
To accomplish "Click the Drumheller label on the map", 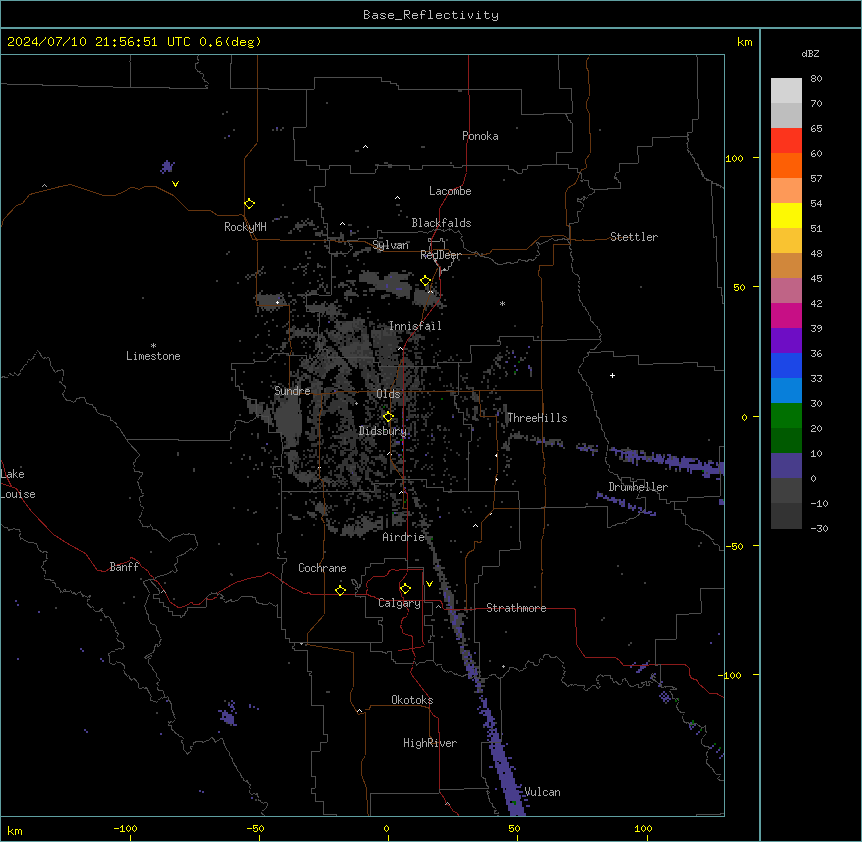I will click(x=638, y=487).
